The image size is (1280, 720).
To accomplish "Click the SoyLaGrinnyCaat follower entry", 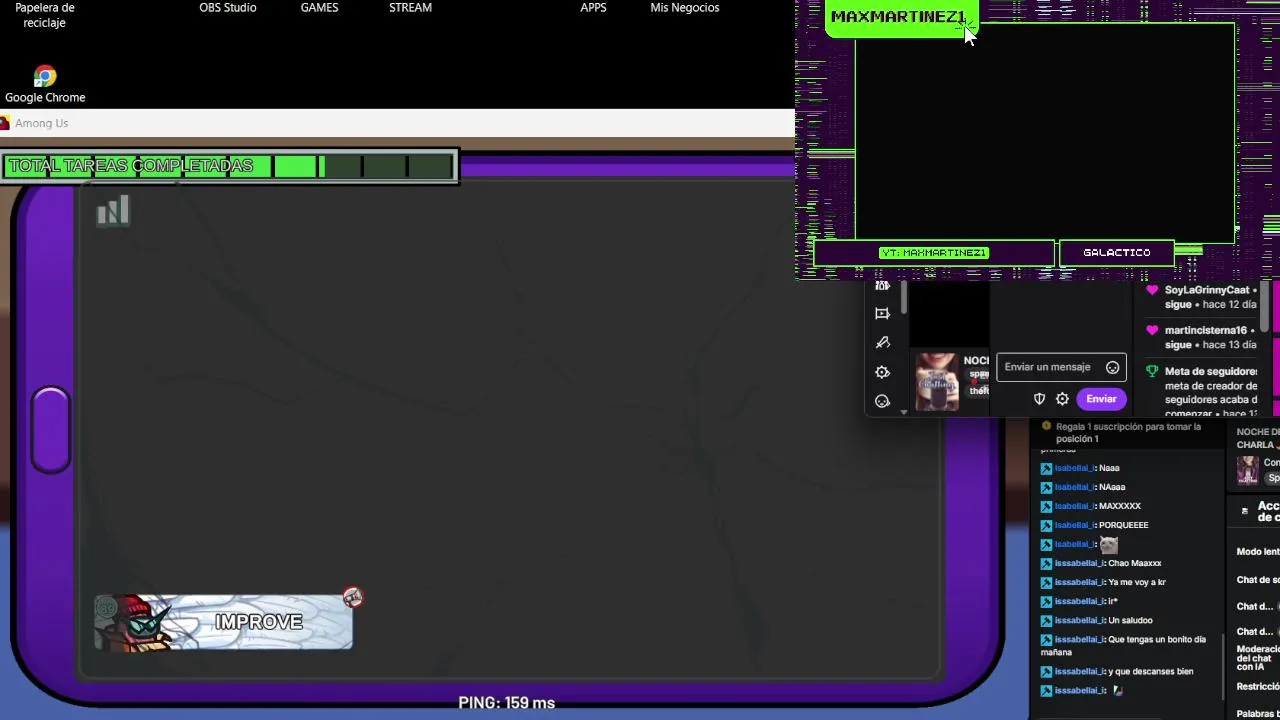I will click(x=1203, y=297).
